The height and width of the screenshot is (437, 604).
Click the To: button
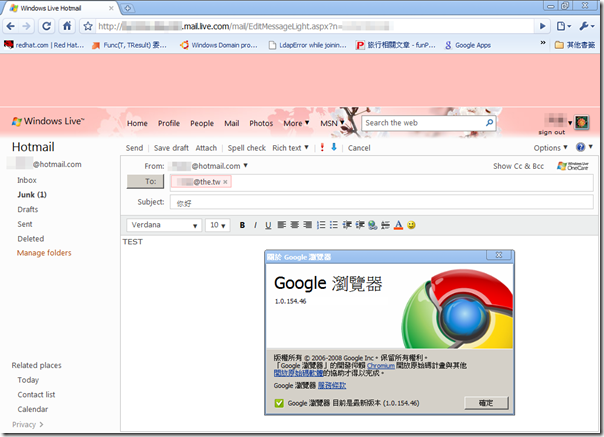point(146,182)
